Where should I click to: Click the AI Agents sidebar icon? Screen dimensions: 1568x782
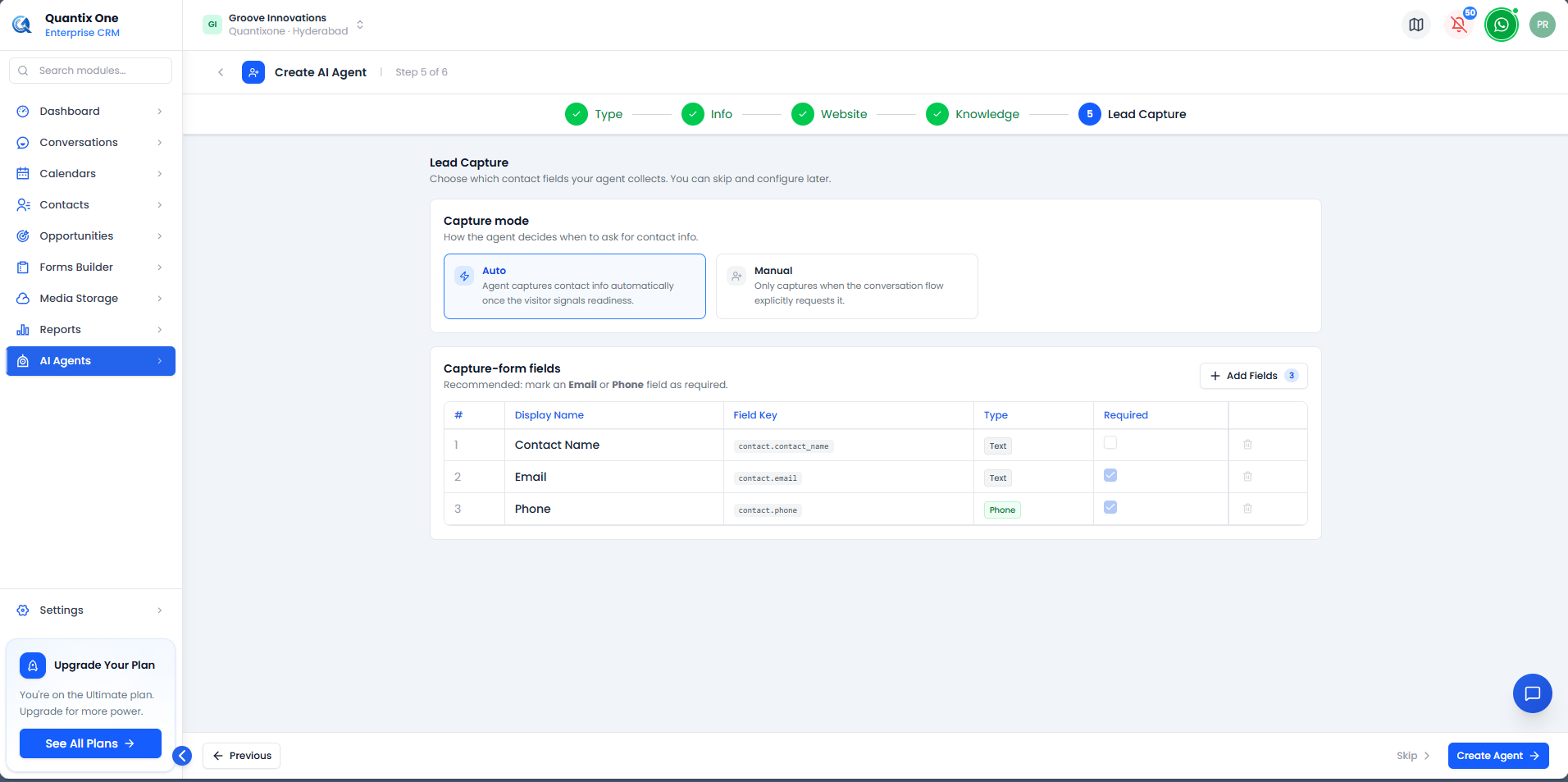pos(23,361)
